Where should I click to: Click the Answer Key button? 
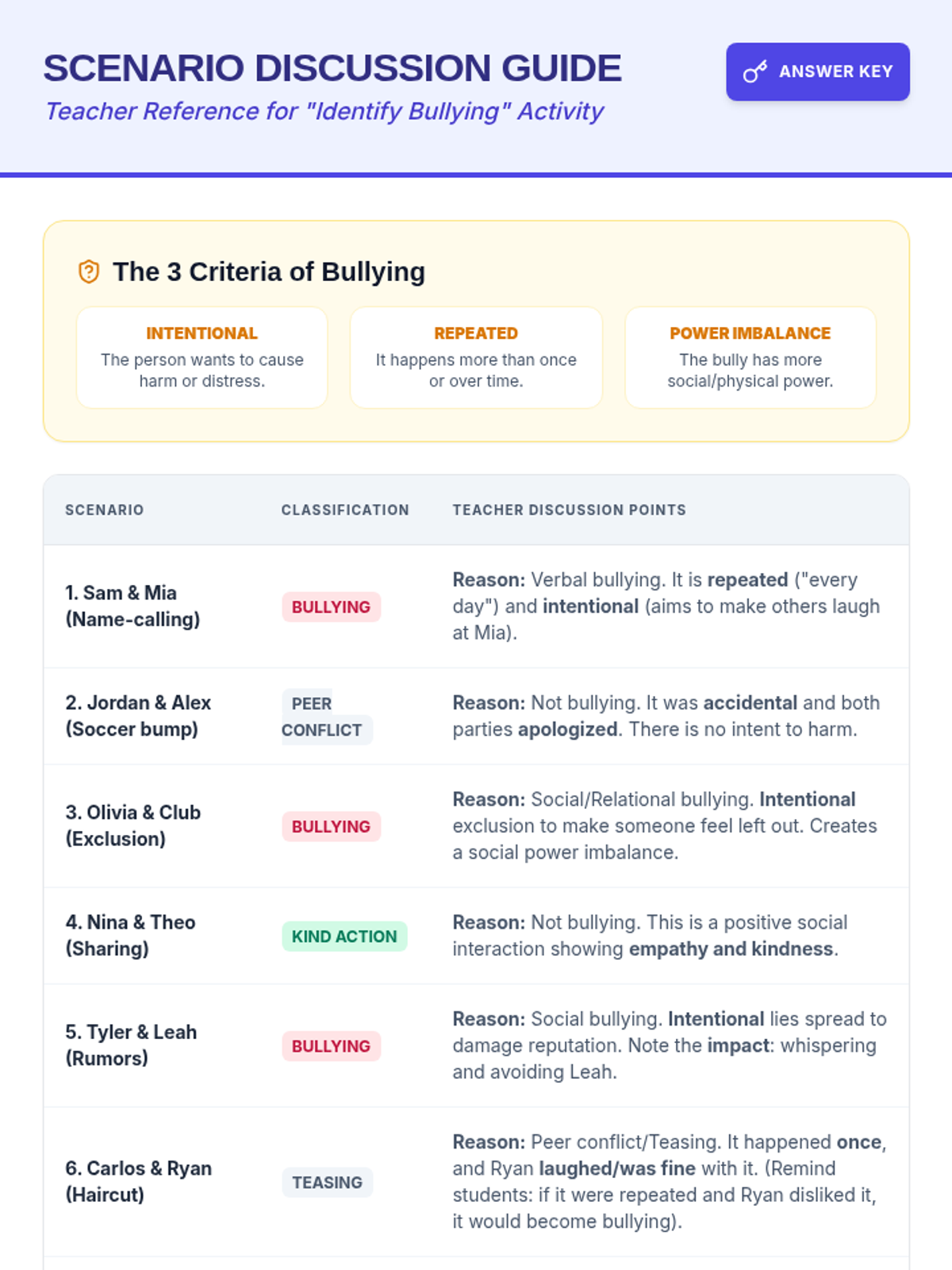click(818, 71)
